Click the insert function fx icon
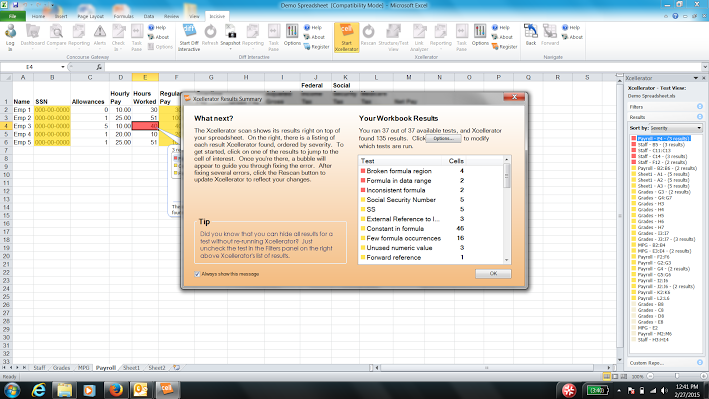Viewport: 709px width, 399px height. (99, 67)
